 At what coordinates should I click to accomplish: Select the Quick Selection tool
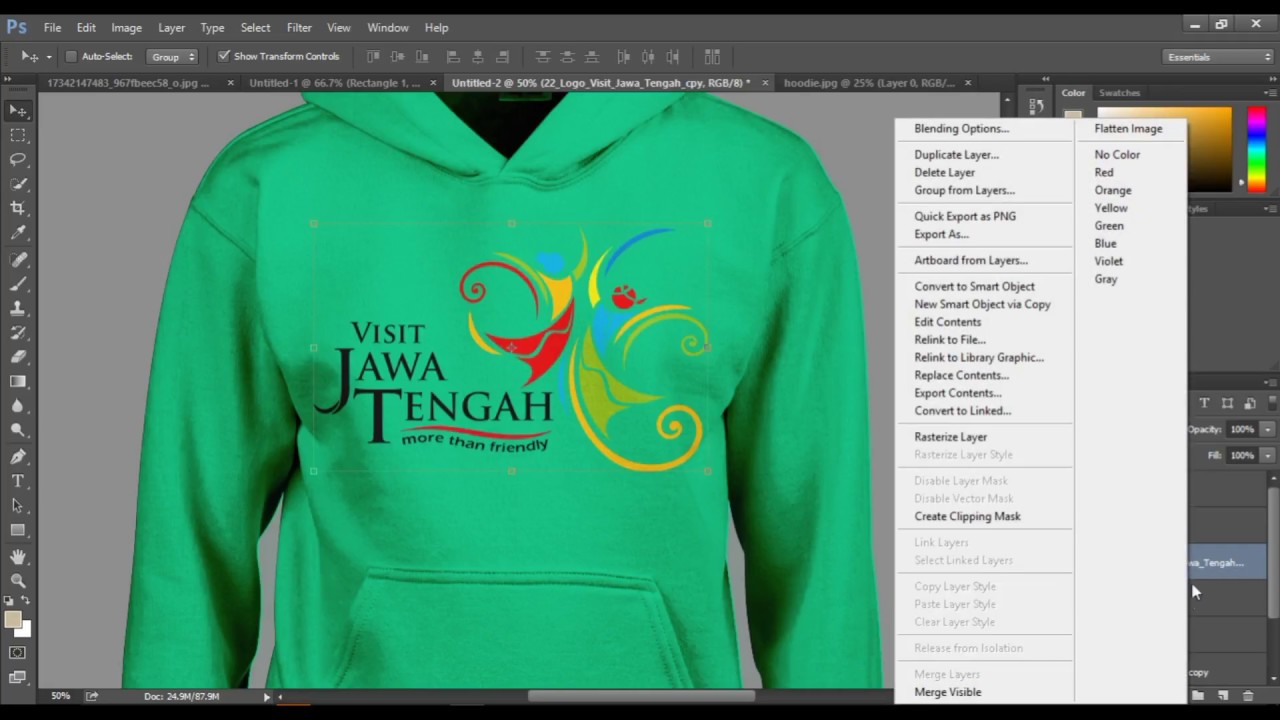[x=18, y=184]
